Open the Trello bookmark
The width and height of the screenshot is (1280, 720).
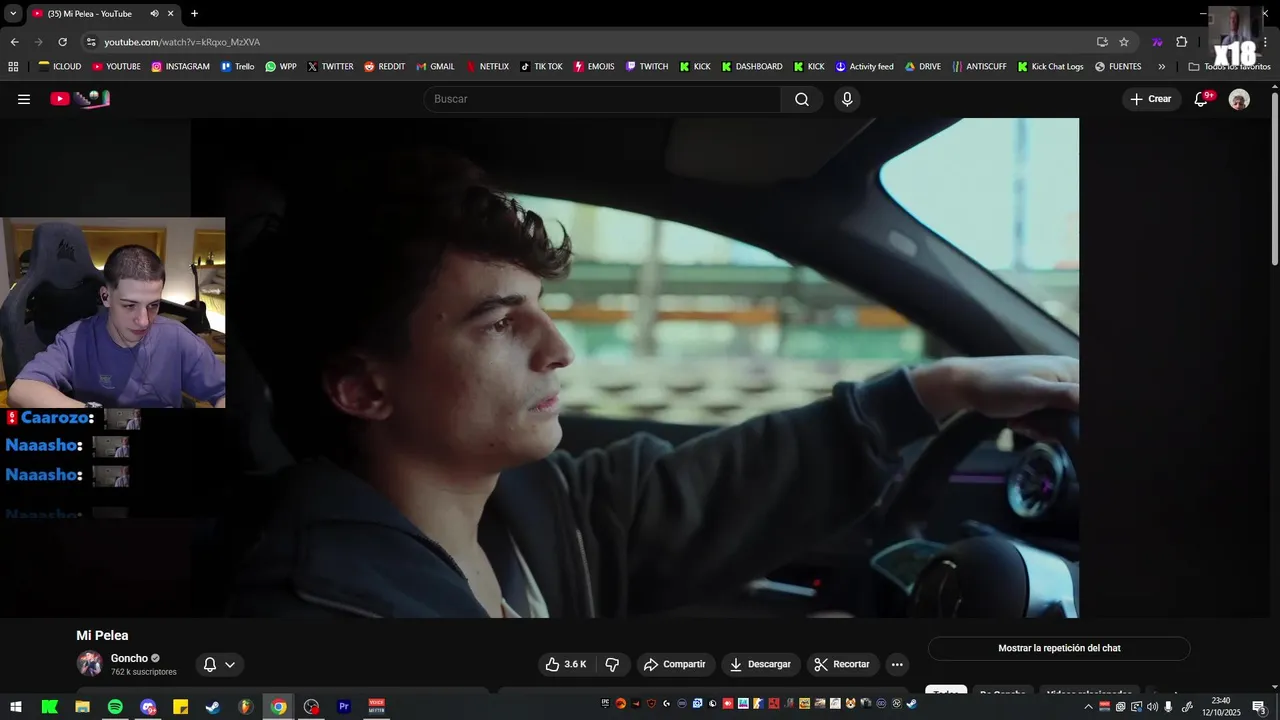[238, 67]
